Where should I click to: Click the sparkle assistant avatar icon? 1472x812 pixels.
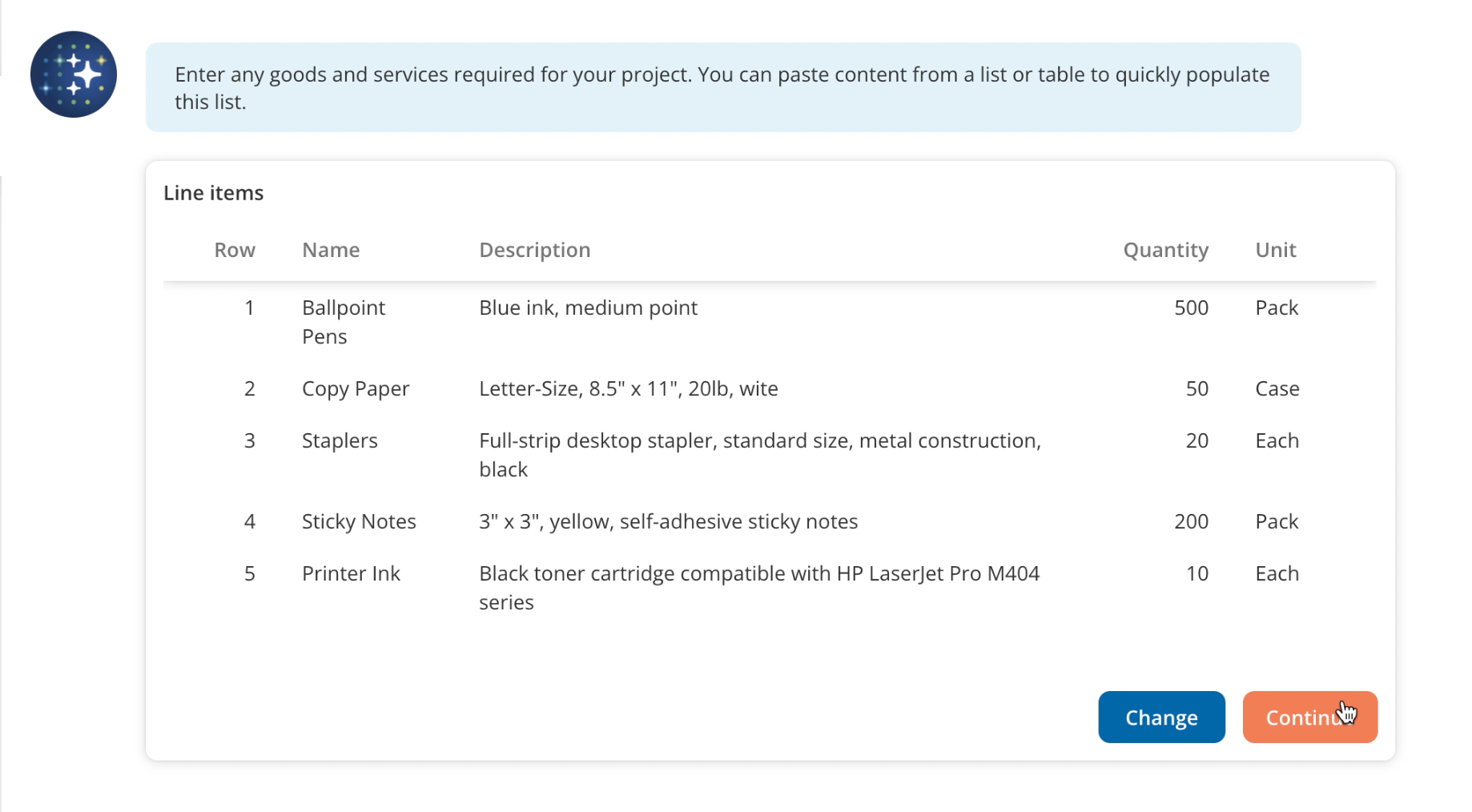[74, 74]
